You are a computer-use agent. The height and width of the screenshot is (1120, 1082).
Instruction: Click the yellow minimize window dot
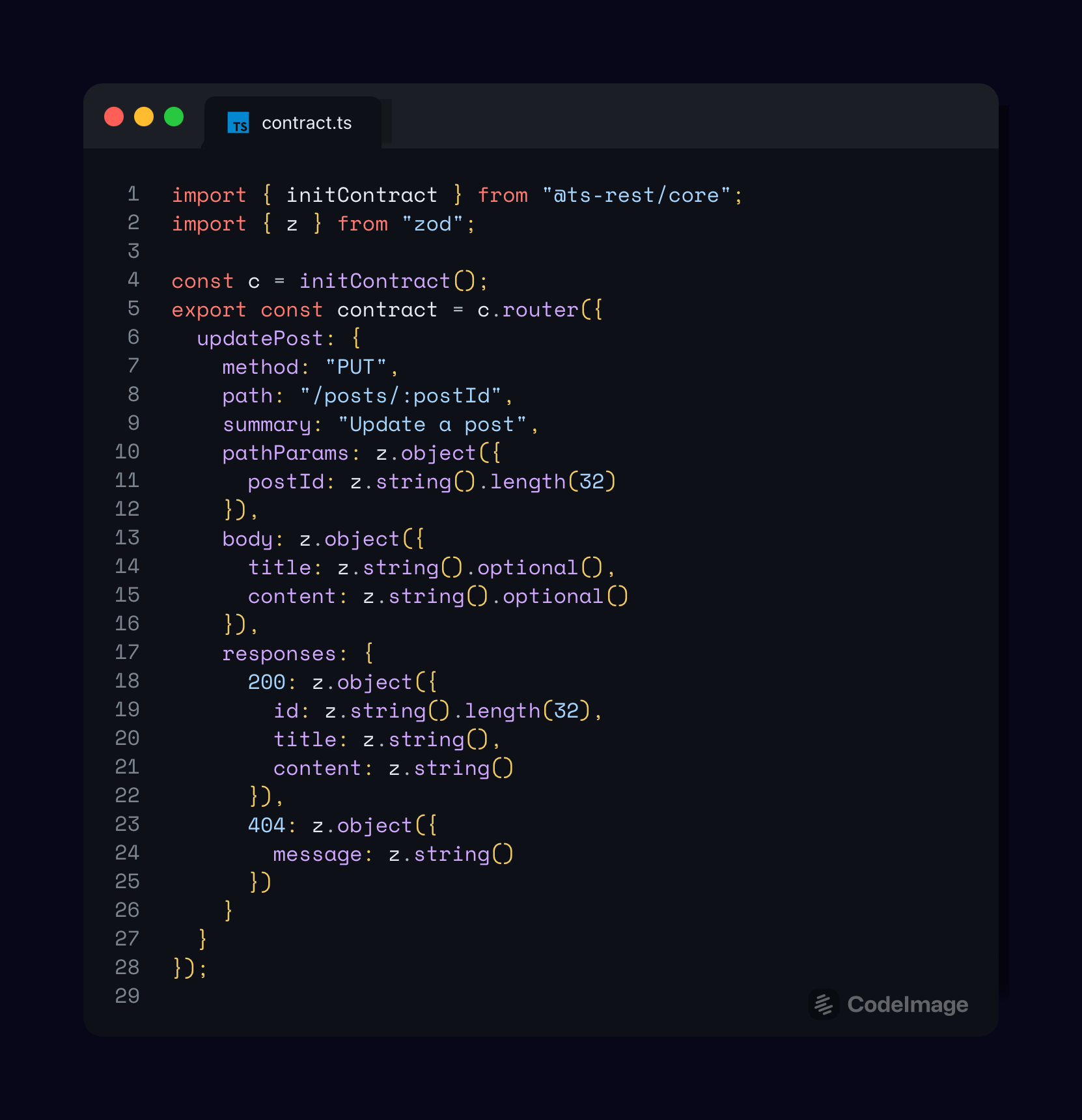pyautogui.click(x=144, y=117)
